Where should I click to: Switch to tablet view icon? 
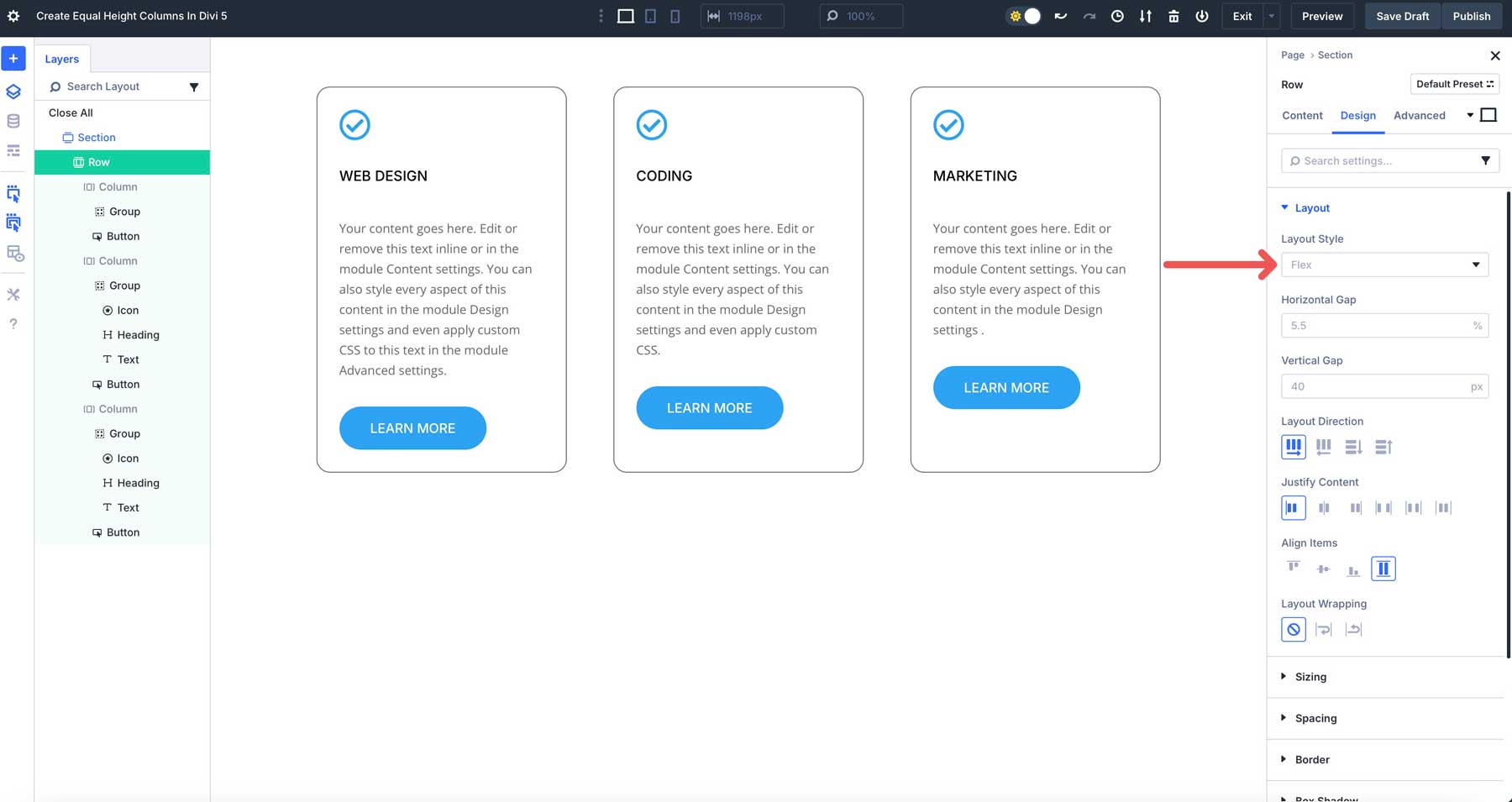651,16
